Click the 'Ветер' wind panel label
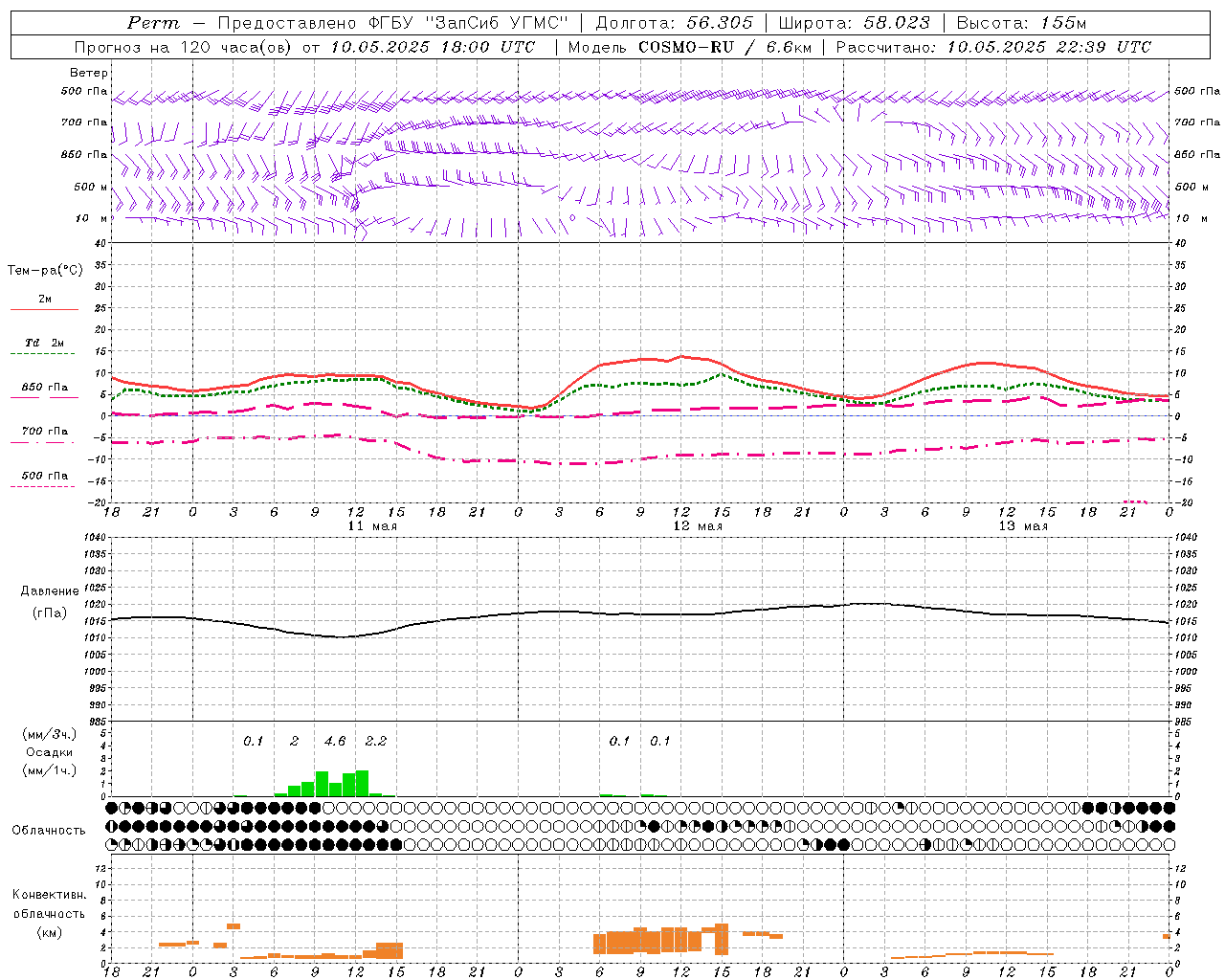Viewport: 1225px width, 980px height. (89, 73)
